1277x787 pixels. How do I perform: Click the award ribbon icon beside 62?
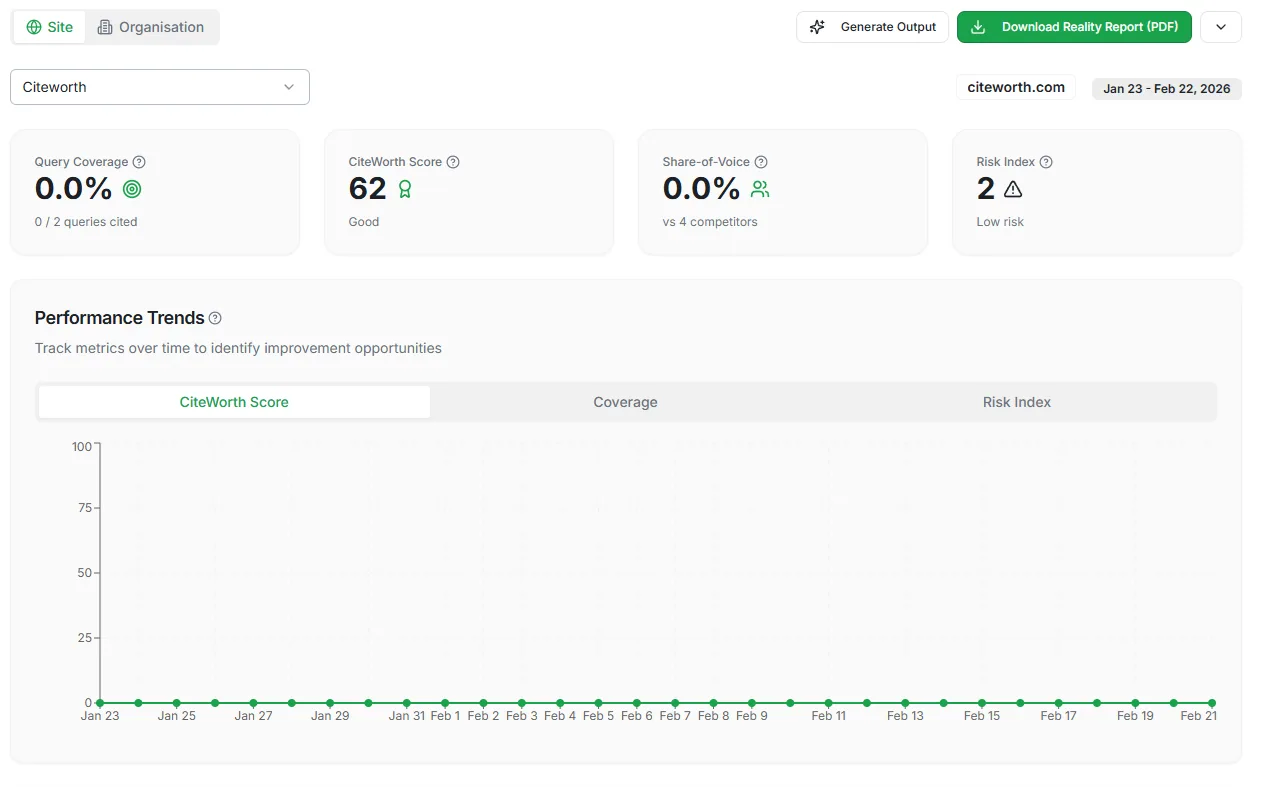[405, 188]
